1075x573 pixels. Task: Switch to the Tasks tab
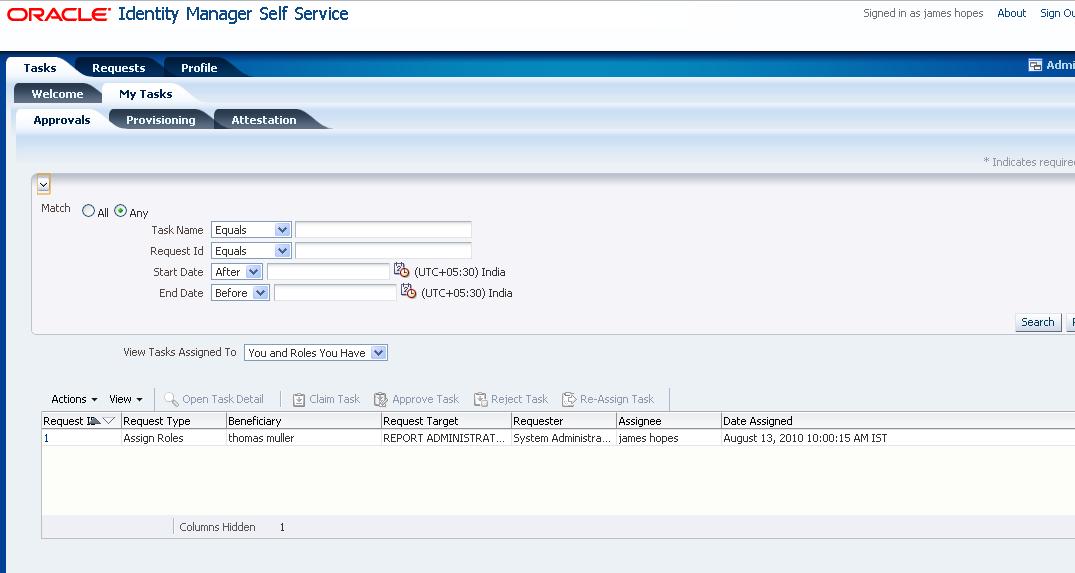(x=40, y=68)
